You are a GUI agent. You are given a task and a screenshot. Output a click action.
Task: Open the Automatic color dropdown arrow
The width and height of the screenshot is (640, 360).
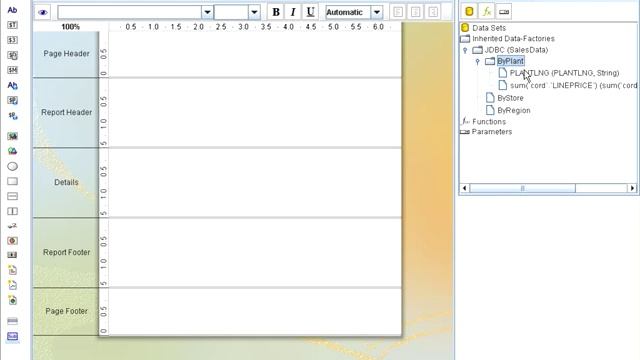coord(376,12)
